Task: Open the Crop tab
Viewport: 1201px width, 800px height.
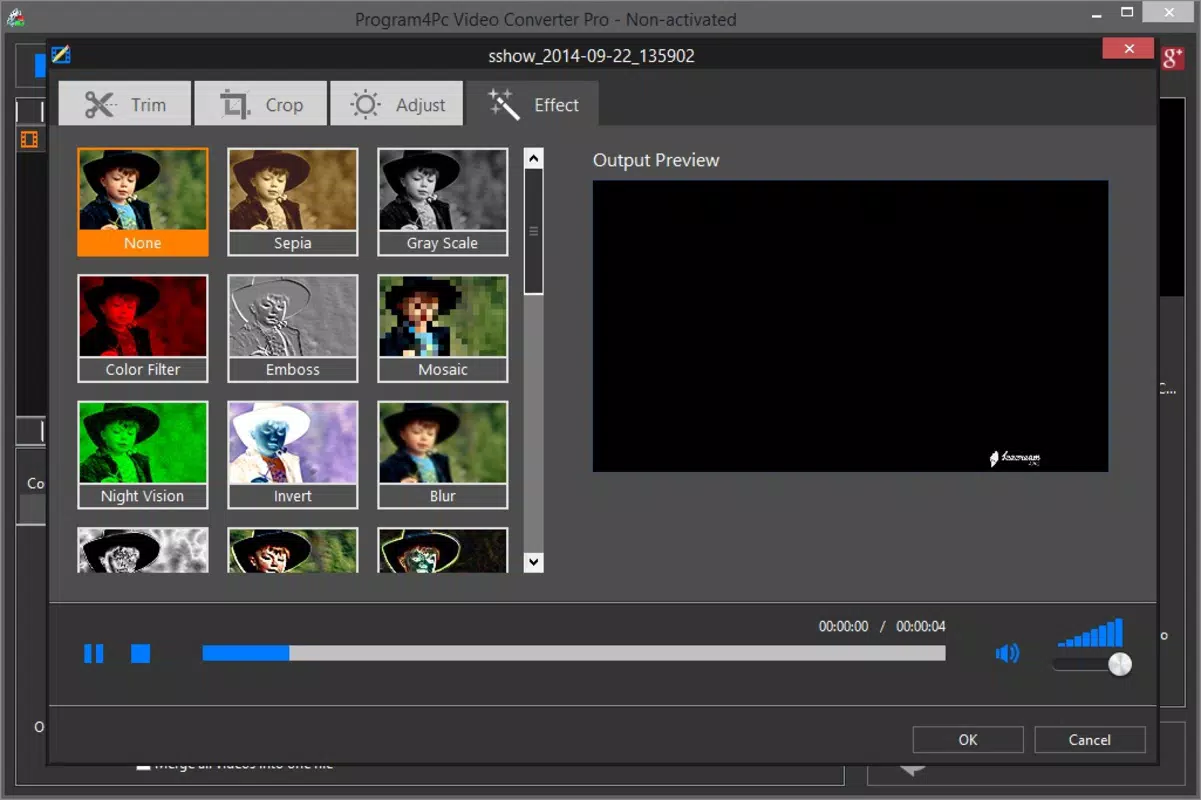Action: 261,104
